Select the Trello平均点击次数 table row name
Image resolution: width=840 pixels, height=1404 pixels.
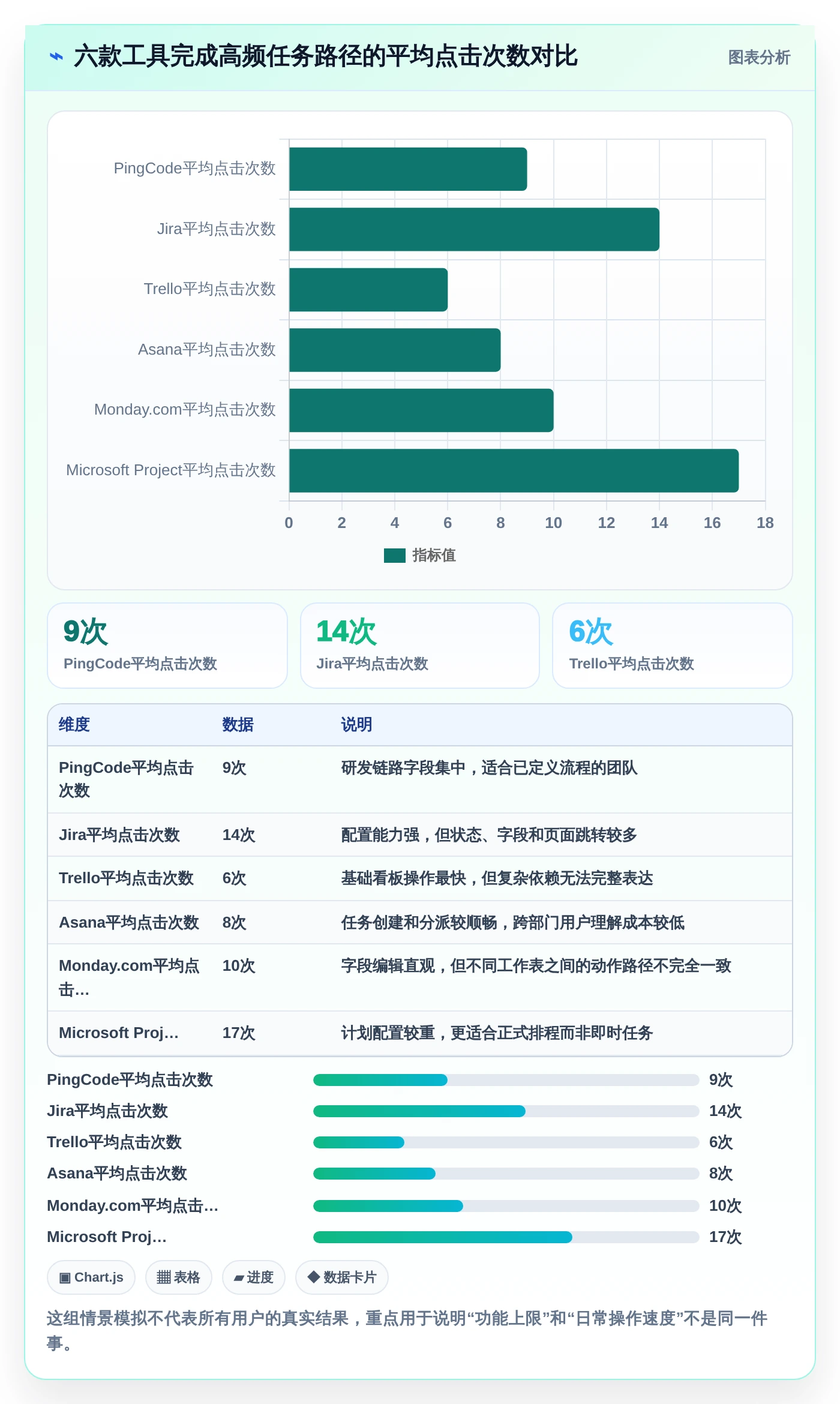[x=126, y=878]
